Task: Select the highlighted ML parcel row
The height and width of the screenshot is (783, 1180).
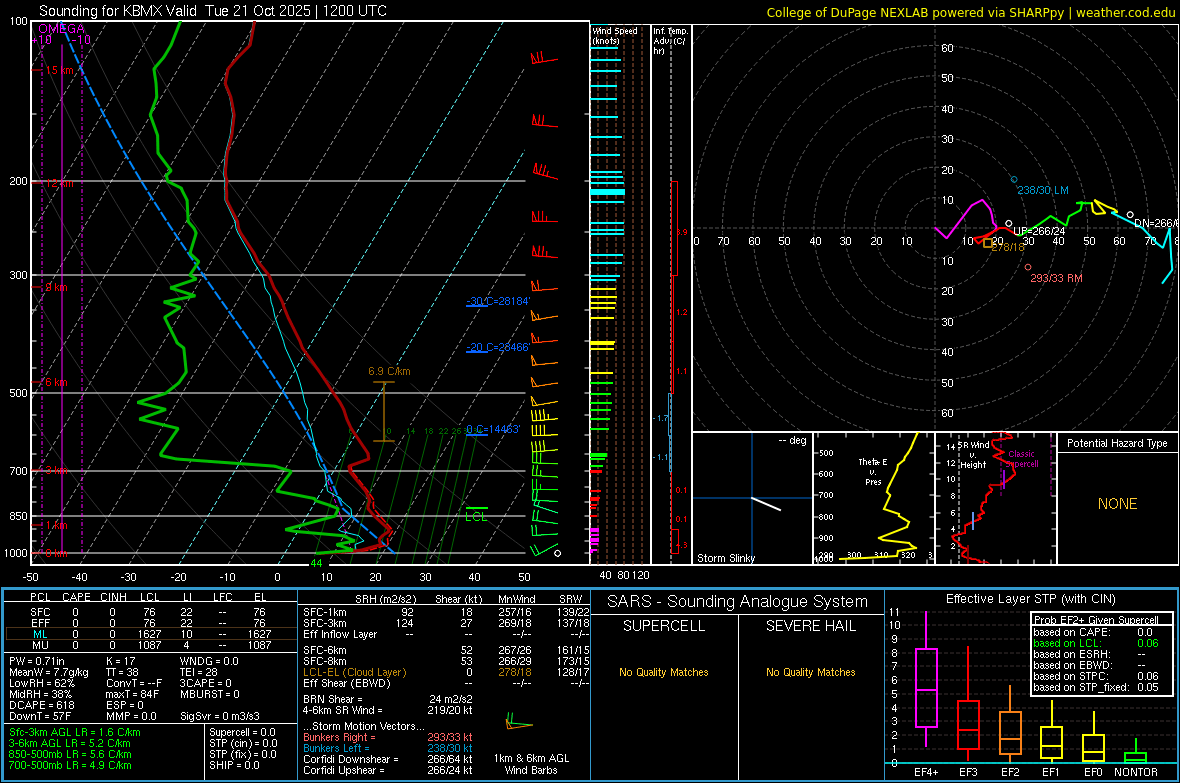Action: 151,634
